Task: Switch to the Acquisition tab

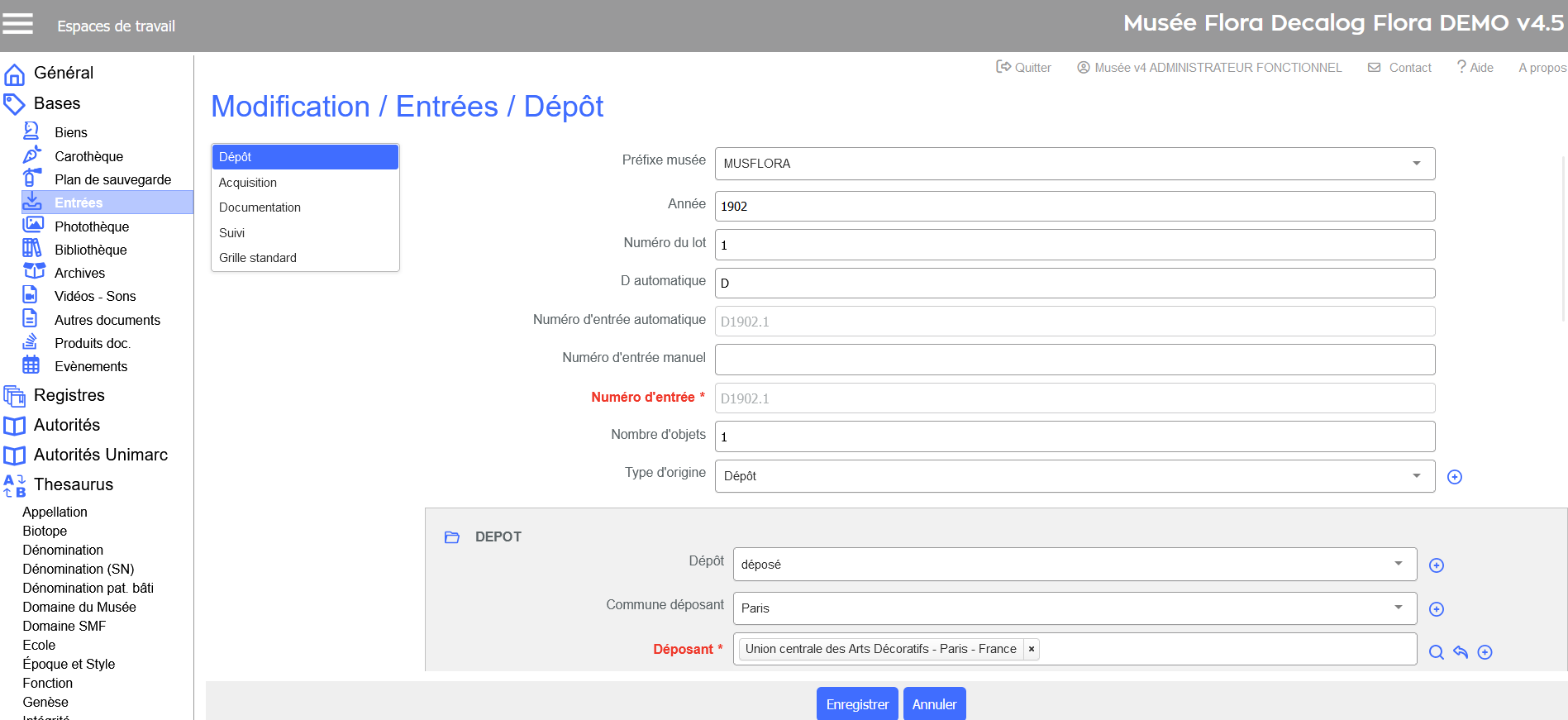Action: click(x=248, y=183)
